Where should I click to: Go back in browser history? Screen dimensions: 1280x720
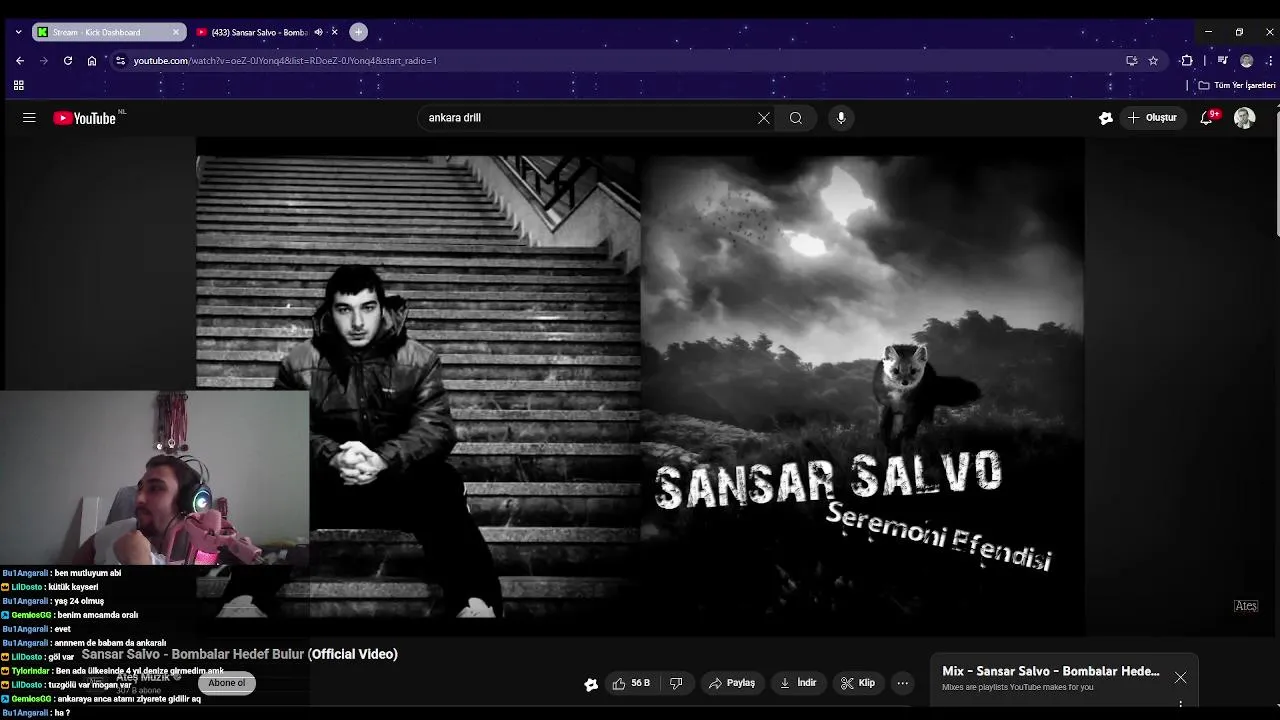(x=20, y=61)
